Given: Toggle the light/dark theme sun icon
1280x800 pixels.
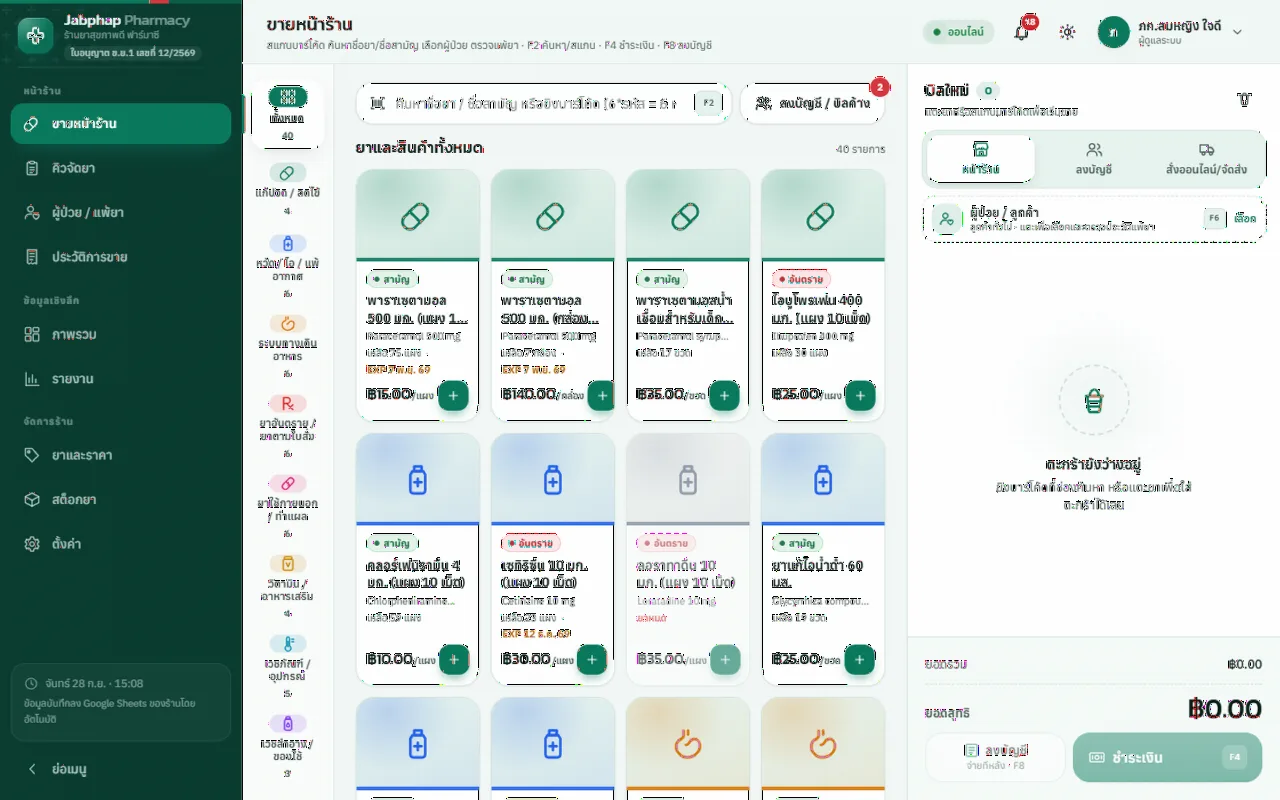Looking at the screenshot, I should [1067, 32].
